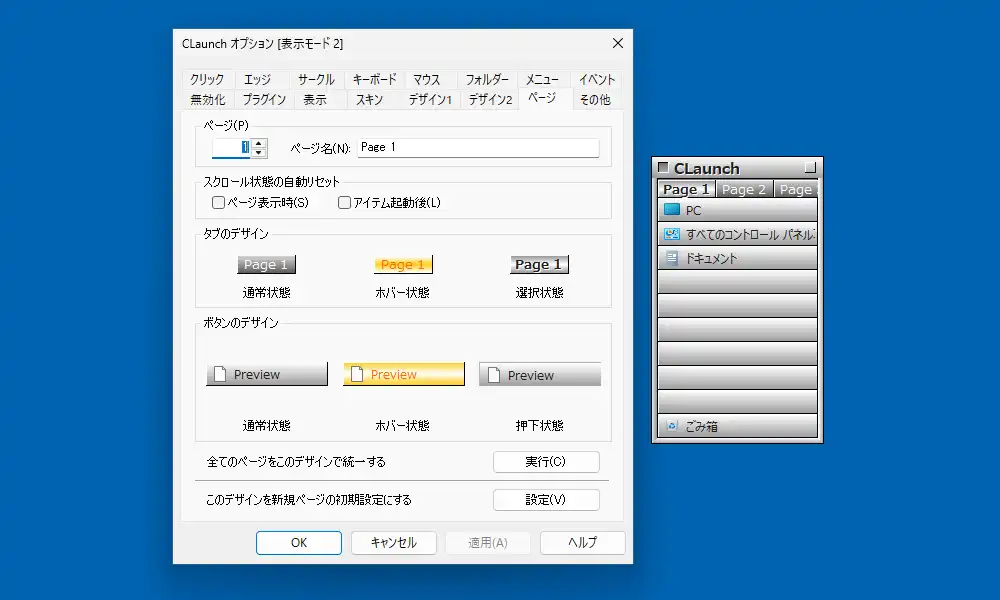This screenshot has height=600, width=1000.
Task: Click the ページ名(N) text field
Action: click(478, 147)
